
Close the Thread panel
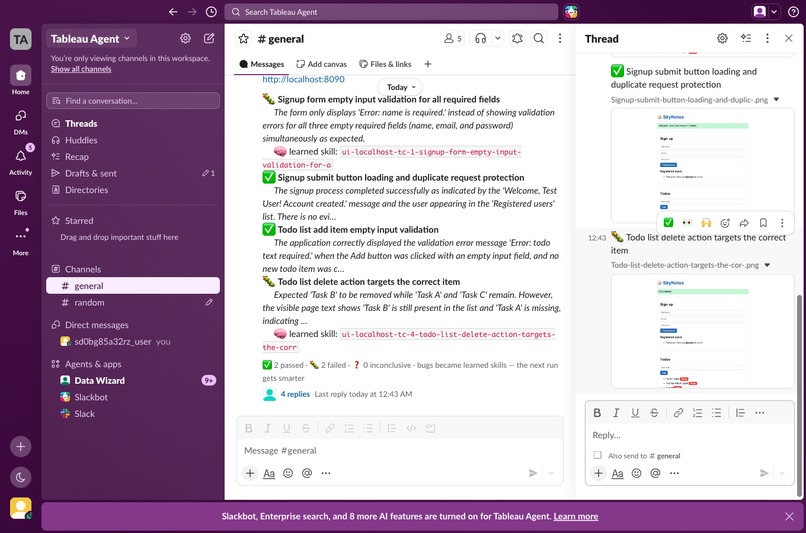[x=789, y=38]
